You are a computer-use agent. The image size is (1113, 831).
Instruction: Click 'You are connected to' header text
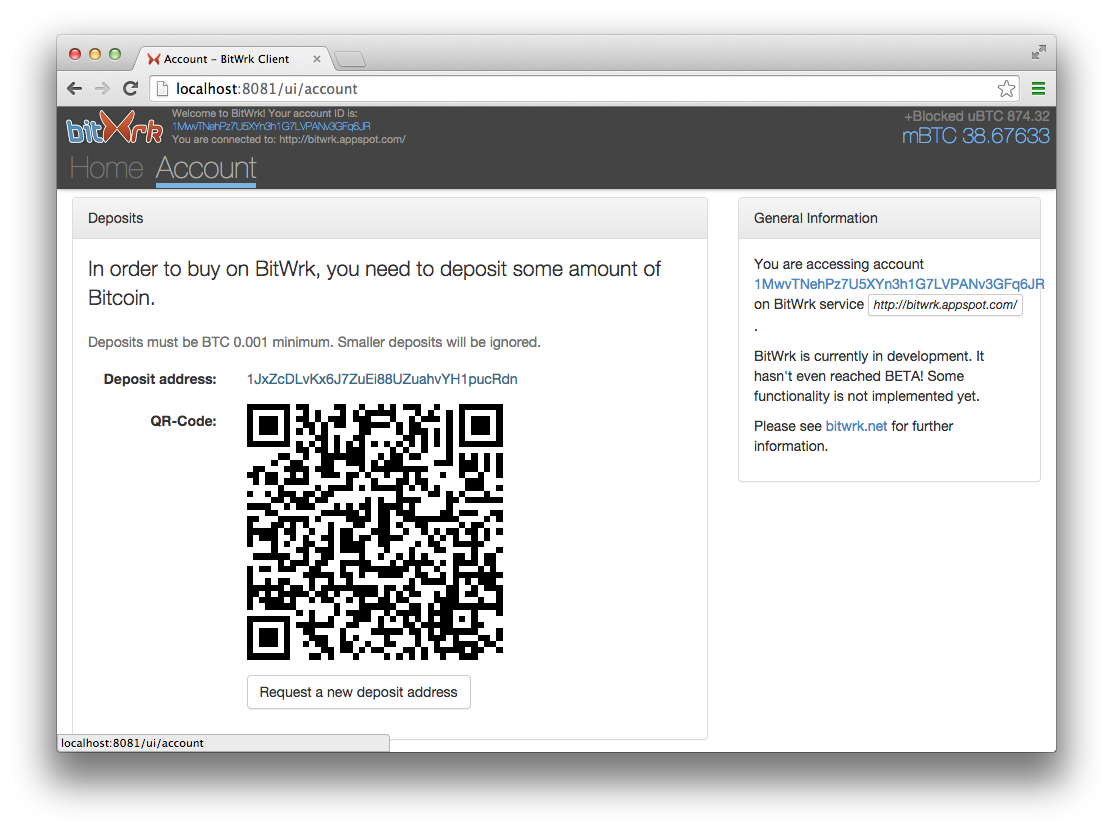pos(289,139)
